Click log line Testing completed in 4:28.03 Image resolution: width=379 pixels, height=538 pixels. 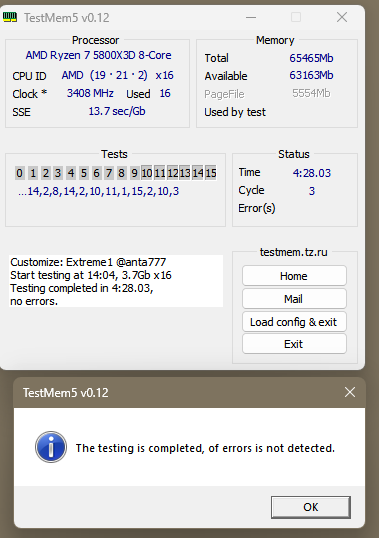(x=82, y=288)
